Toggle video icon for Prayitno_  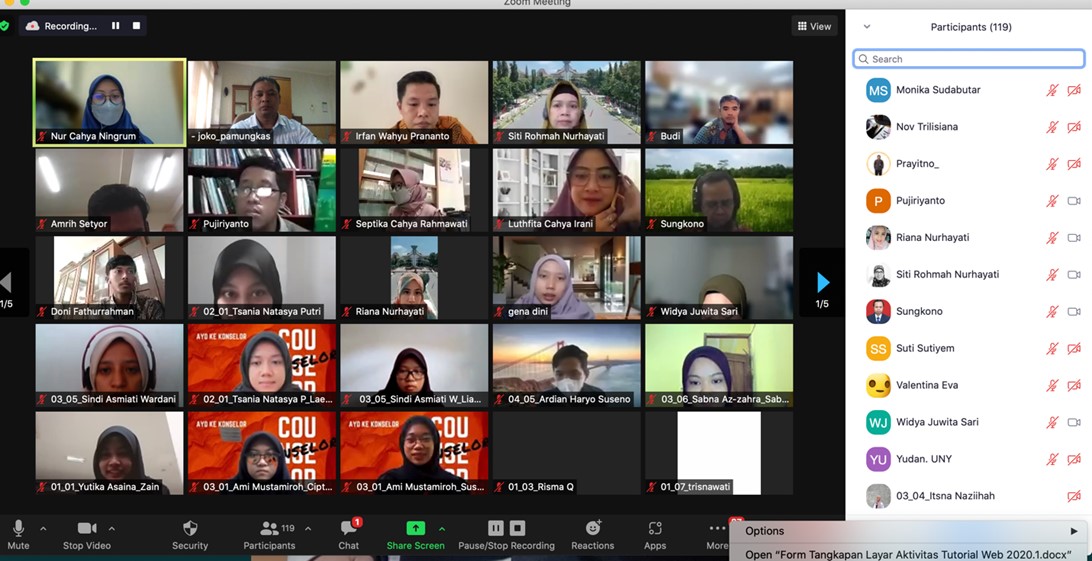(x=1074, y=164)
